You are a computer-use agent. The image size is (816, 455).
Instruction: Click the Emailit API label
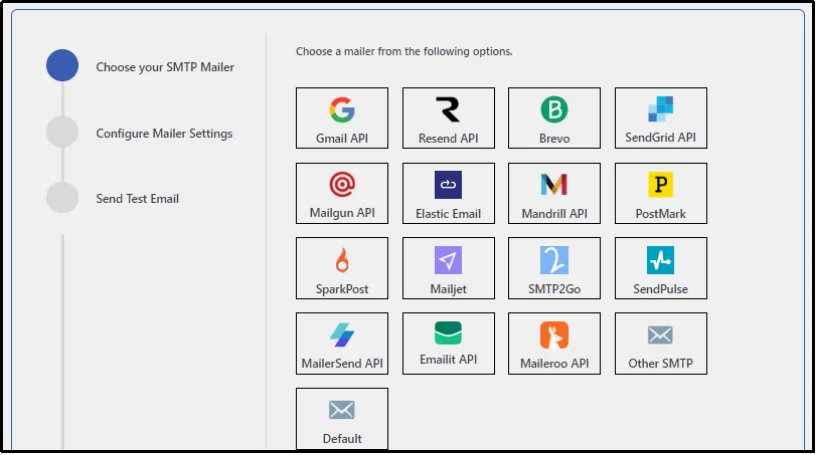448,360
